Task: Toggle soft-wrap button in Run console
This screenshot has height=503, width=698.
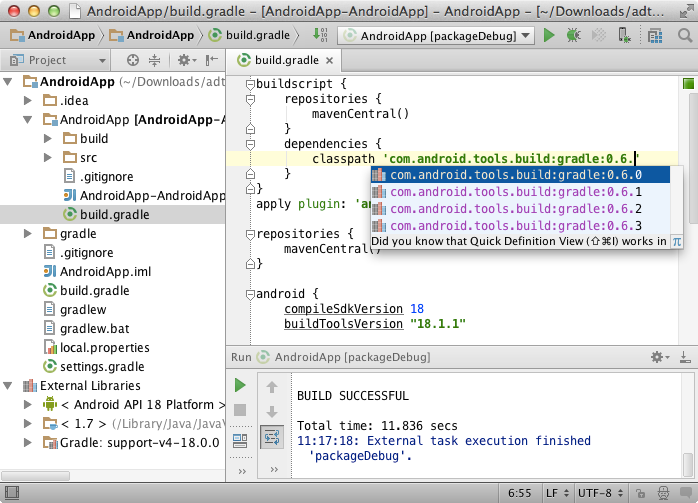Action: coord(270,437)
